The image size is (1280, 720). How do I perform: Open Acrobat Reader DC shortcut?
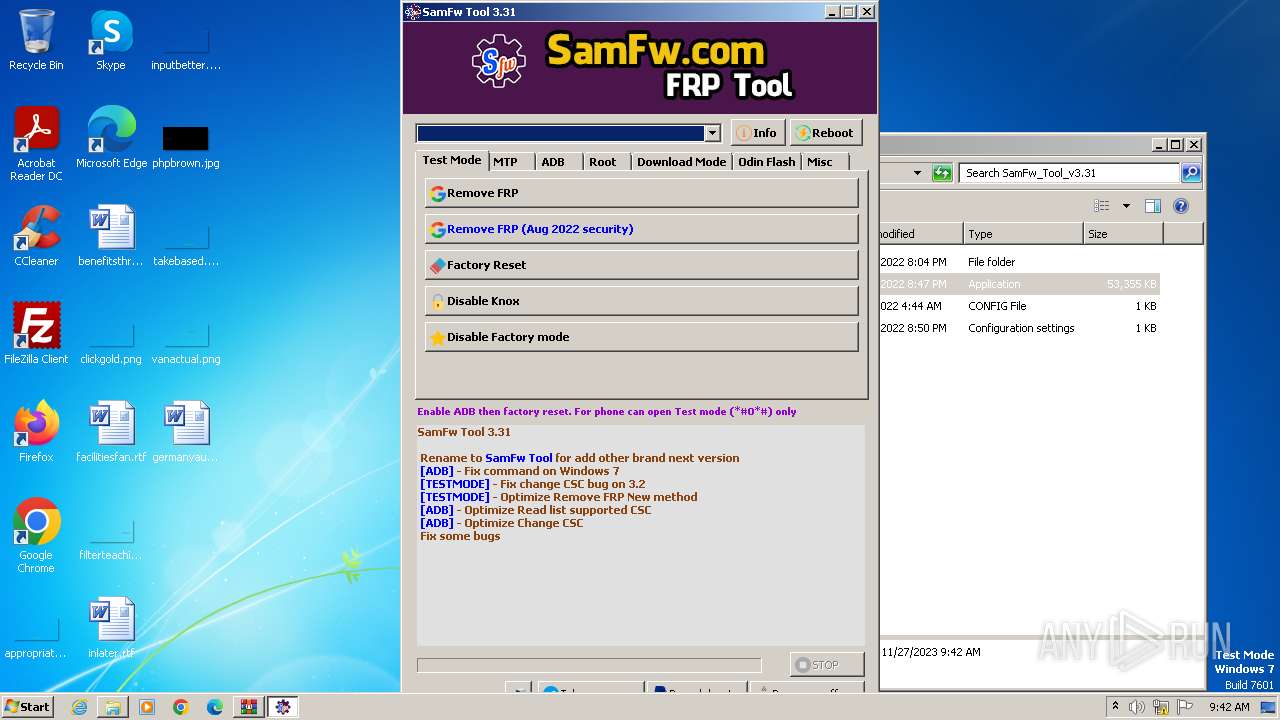pos(36,144)
